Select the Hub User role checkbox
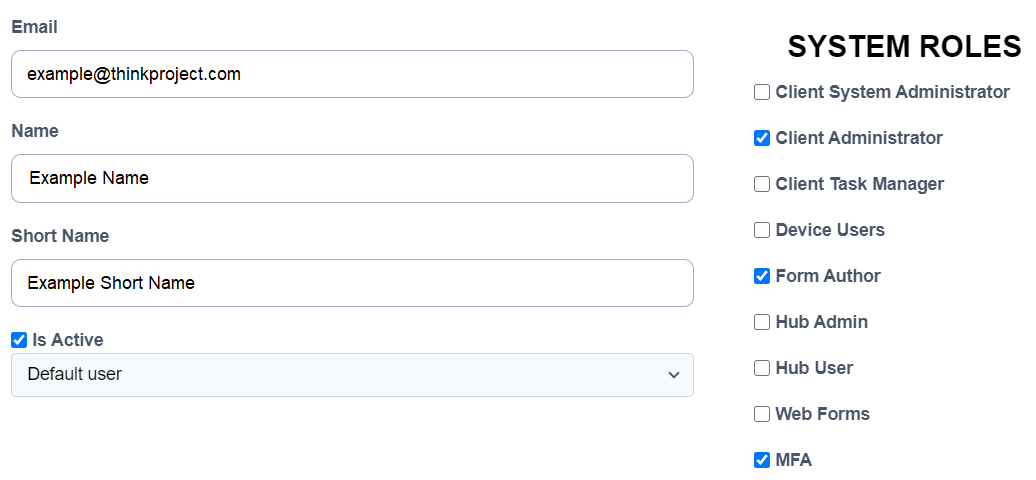 coord(762,368)
